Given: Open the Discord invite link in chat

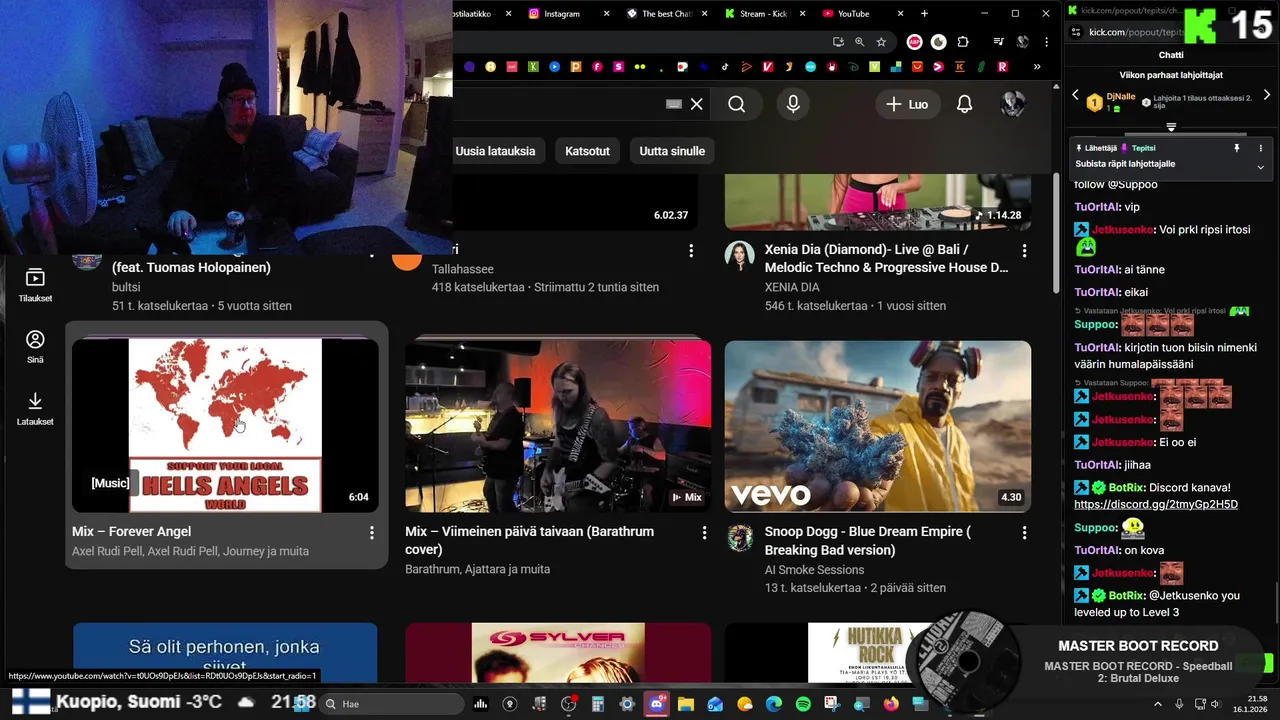Looking at the screenshot, I should pos(1156,505).
